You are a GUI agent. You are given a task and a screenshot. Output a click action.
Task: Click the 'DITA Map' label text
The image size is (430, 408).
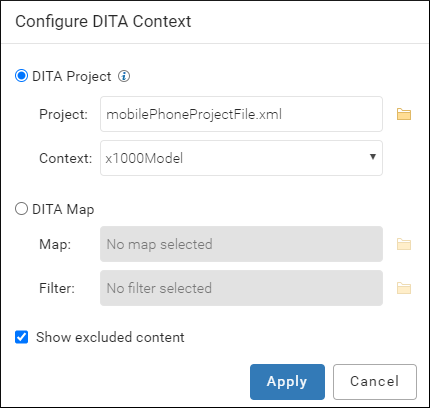[63, 210]
